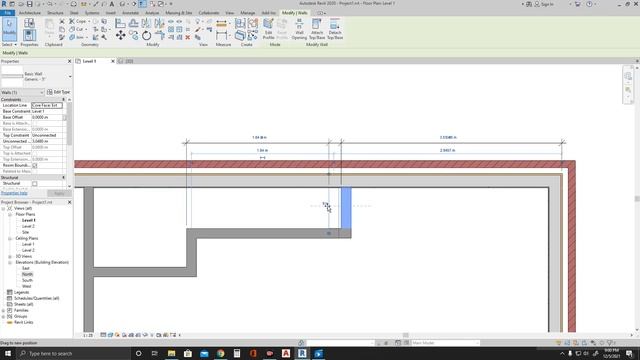
Task: Open the Annotate ribbon tab
Action: point(131,13)
